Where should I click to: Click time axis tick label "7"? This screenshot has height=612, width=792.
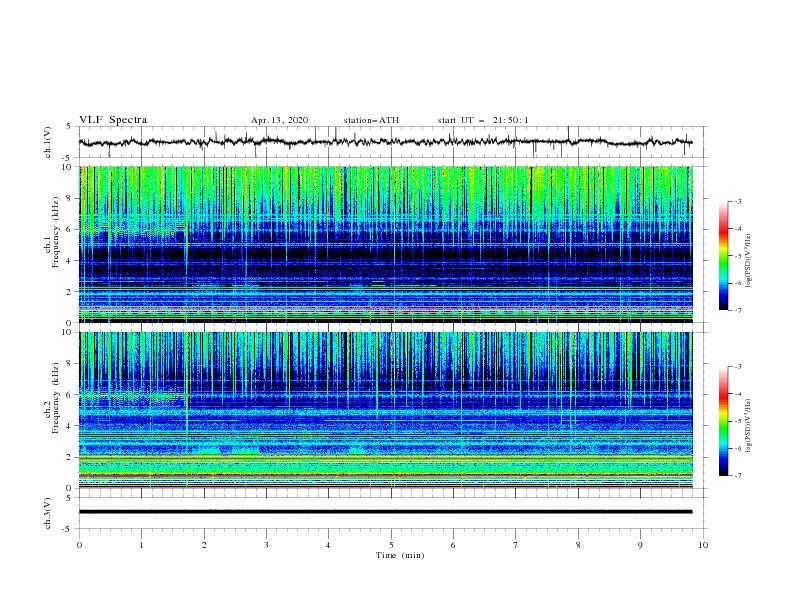pyautogui.click(x=516, y=545)
